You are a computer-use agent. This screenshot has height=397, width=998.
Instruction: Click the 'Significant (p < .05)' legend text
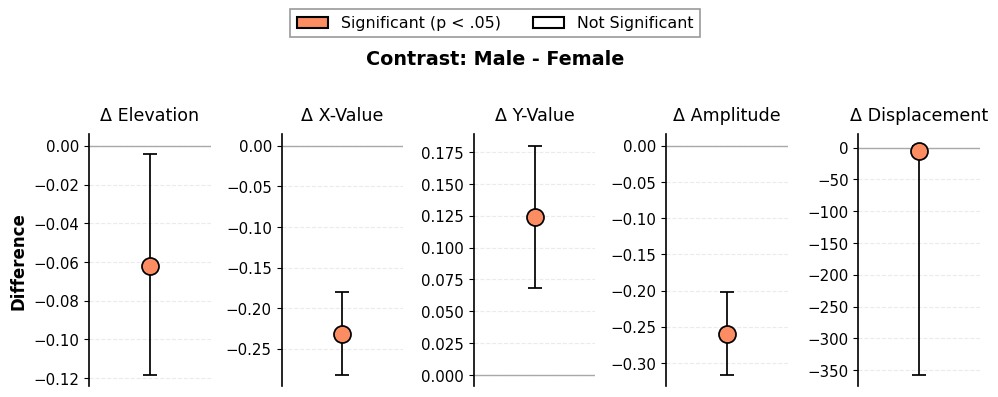pyautogui.click(x=421, y=23)
